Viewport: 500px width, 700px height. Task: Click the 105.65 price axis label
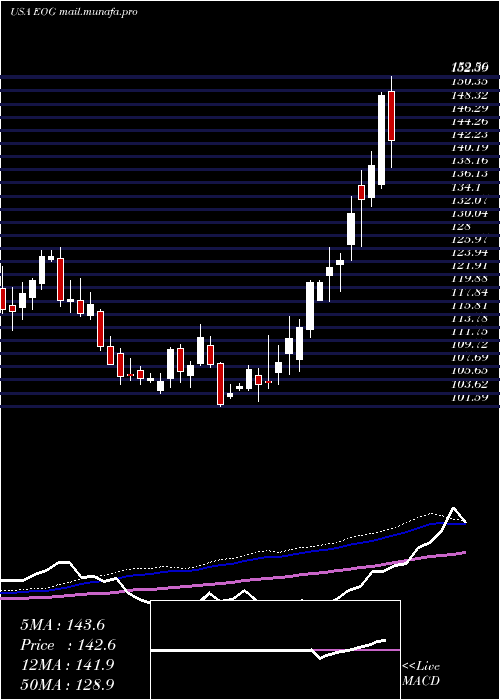point(469,370)
